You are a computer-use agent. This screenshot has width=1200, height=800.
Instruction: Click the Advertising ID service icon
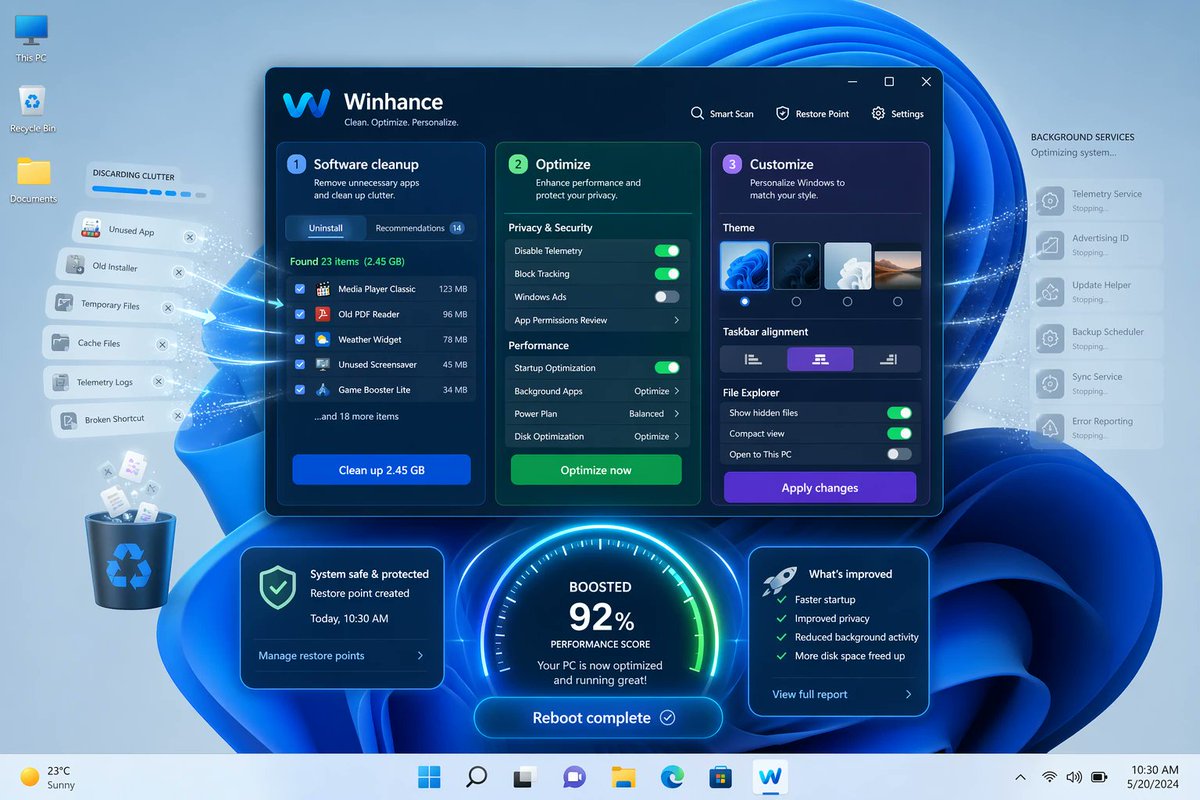1050,245
